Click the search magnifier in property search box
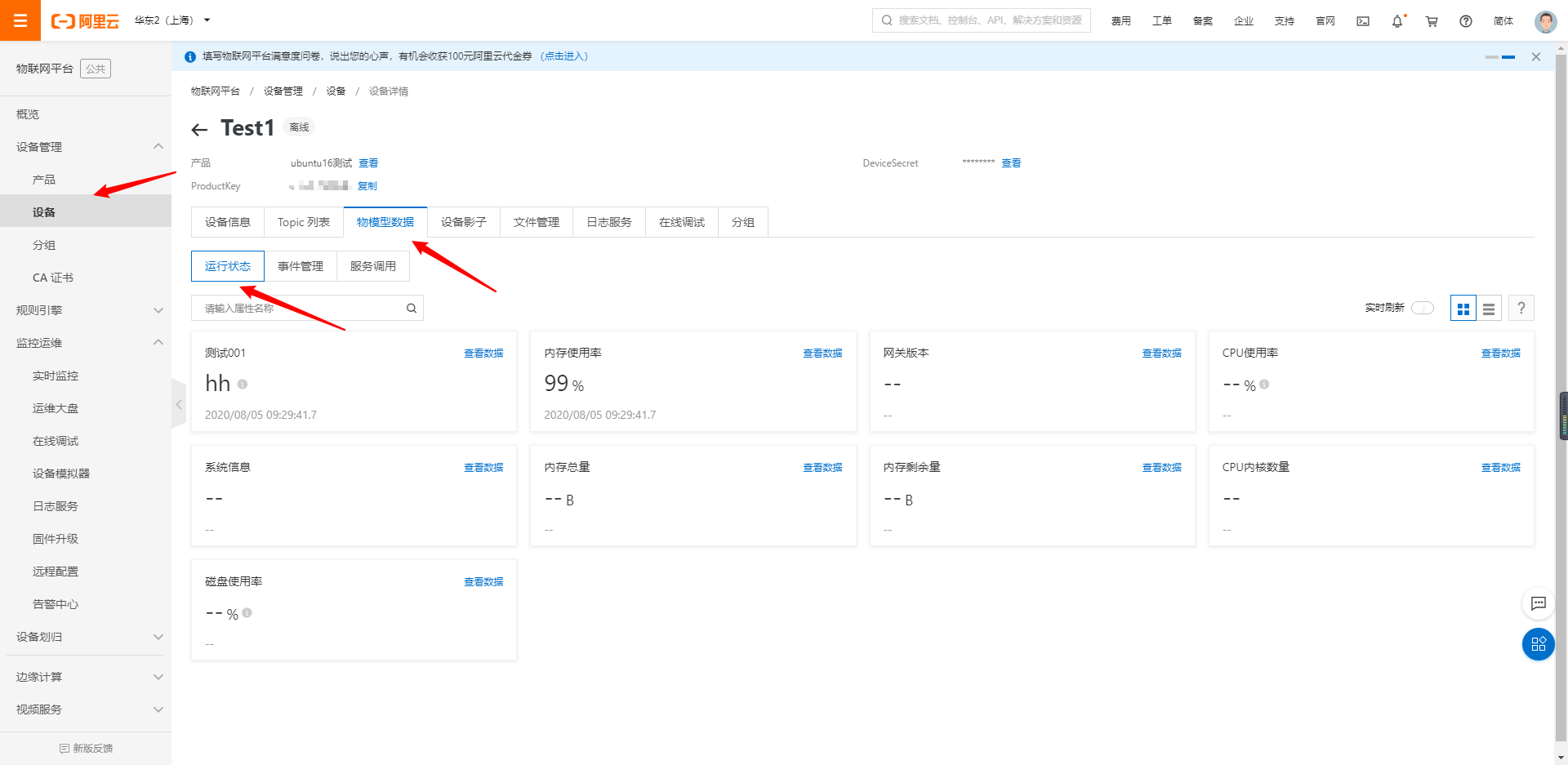The image size is (1568, 765). pyautogui.click(x=411, y=308)
